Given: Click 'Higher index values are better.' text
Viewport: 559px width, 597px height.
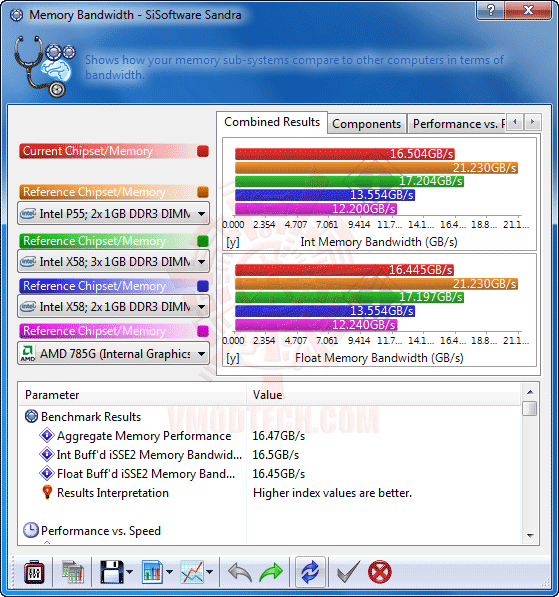Looking at the screenshot, I should 332,493.
